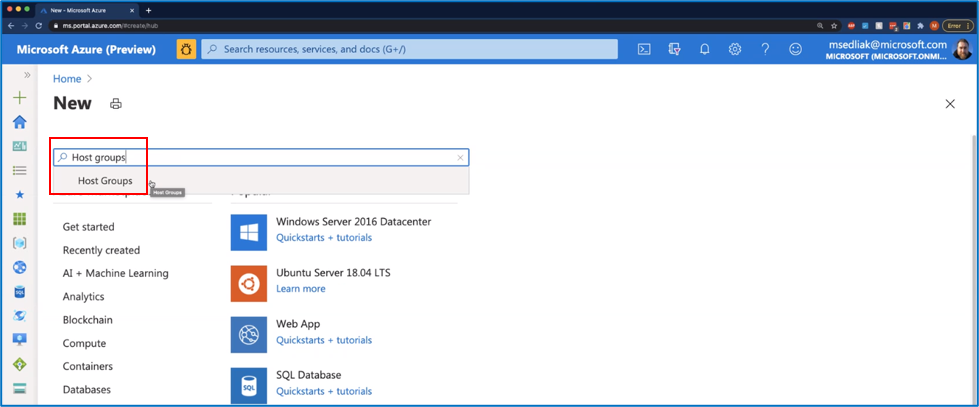Open Azure Cosmos DB planet sidebar icon

(x=20, y=315)
